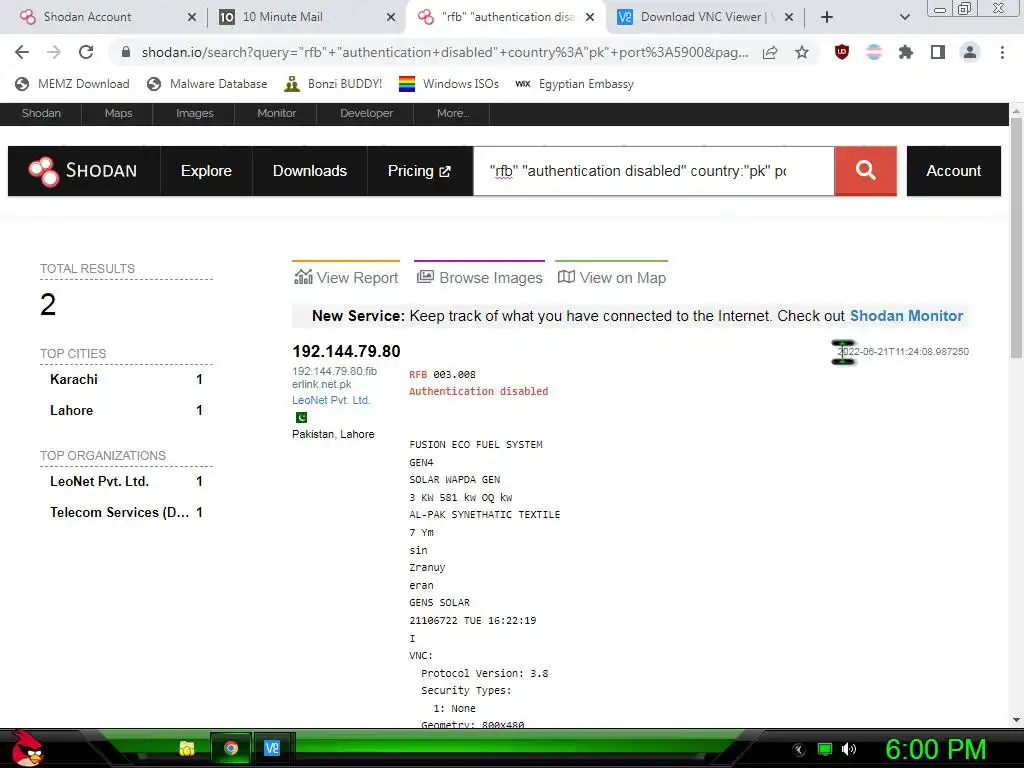Open Developer in the top bar
1024x768 pixels.
tap(366, 114)
